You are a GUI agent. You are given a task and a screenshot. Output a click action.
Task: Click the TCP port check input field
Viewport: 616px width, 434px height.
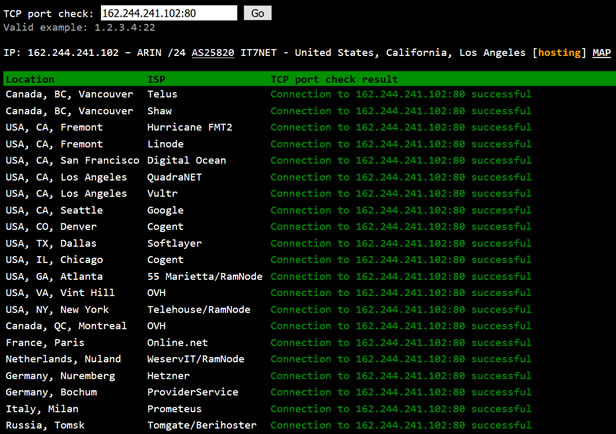(x=169, y=13)
